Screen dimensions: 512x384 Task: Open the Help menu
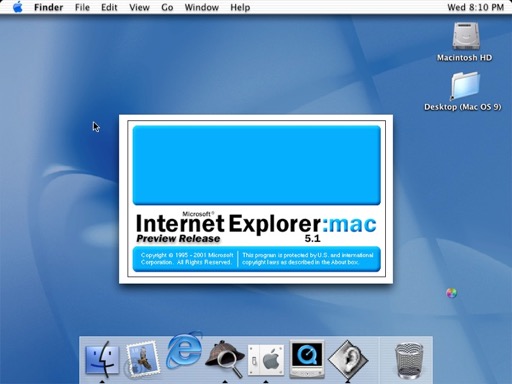(x=240, y=7)
